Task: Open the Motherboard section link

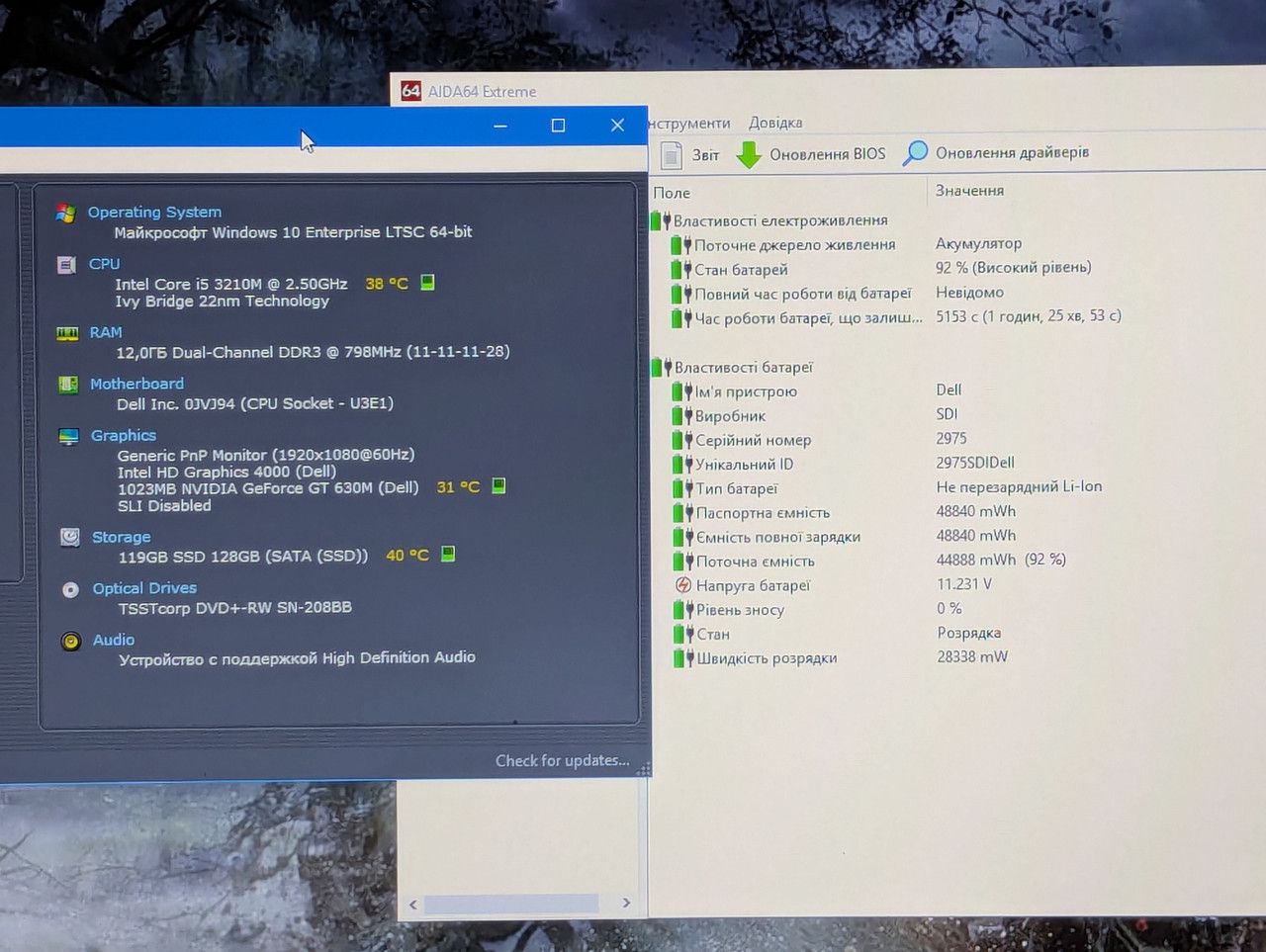Action: 136,384
